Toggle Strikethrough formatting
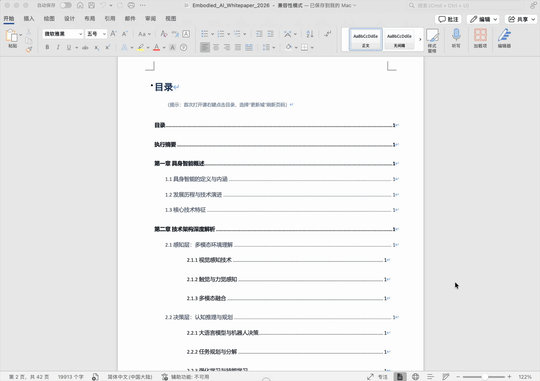The width and height of the screenshot is (540, 381). point(85,47)
